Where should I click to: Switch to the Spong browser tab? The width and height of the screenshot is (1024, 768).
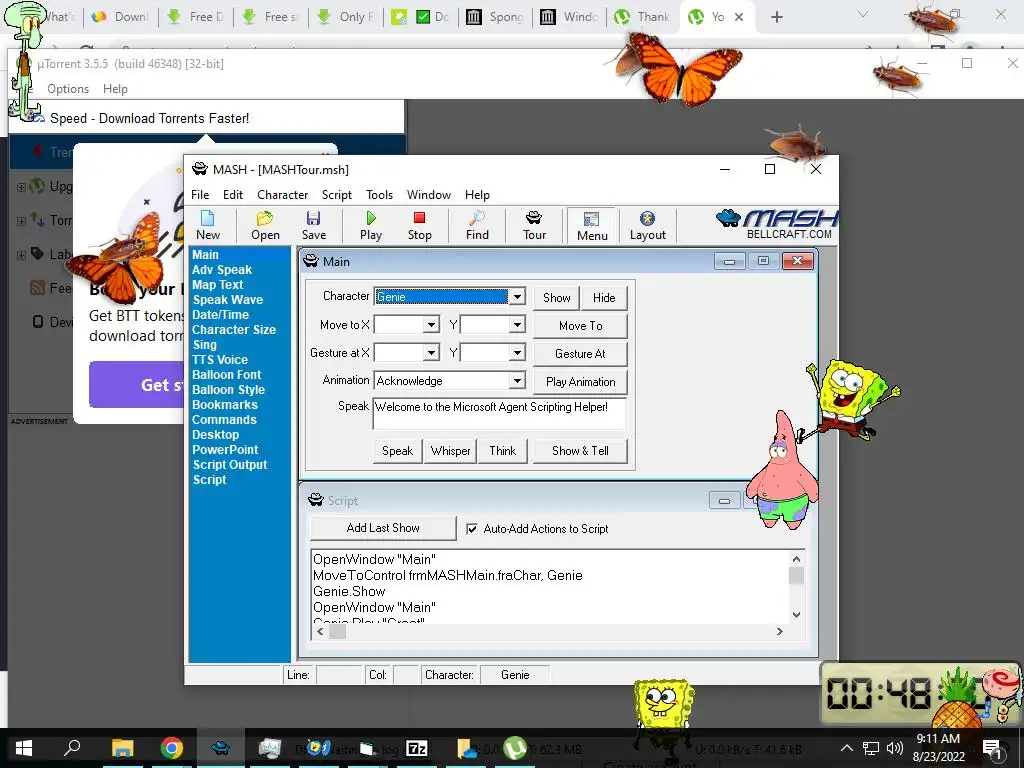click(x=494, y=17)
